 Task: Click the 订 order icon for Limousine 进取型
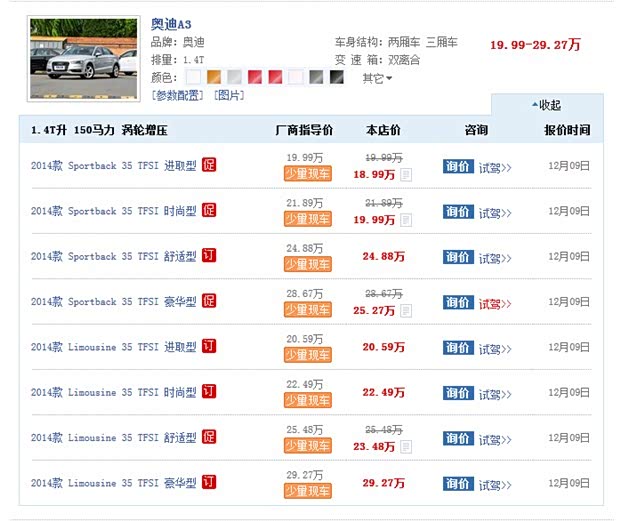point(209,346)
